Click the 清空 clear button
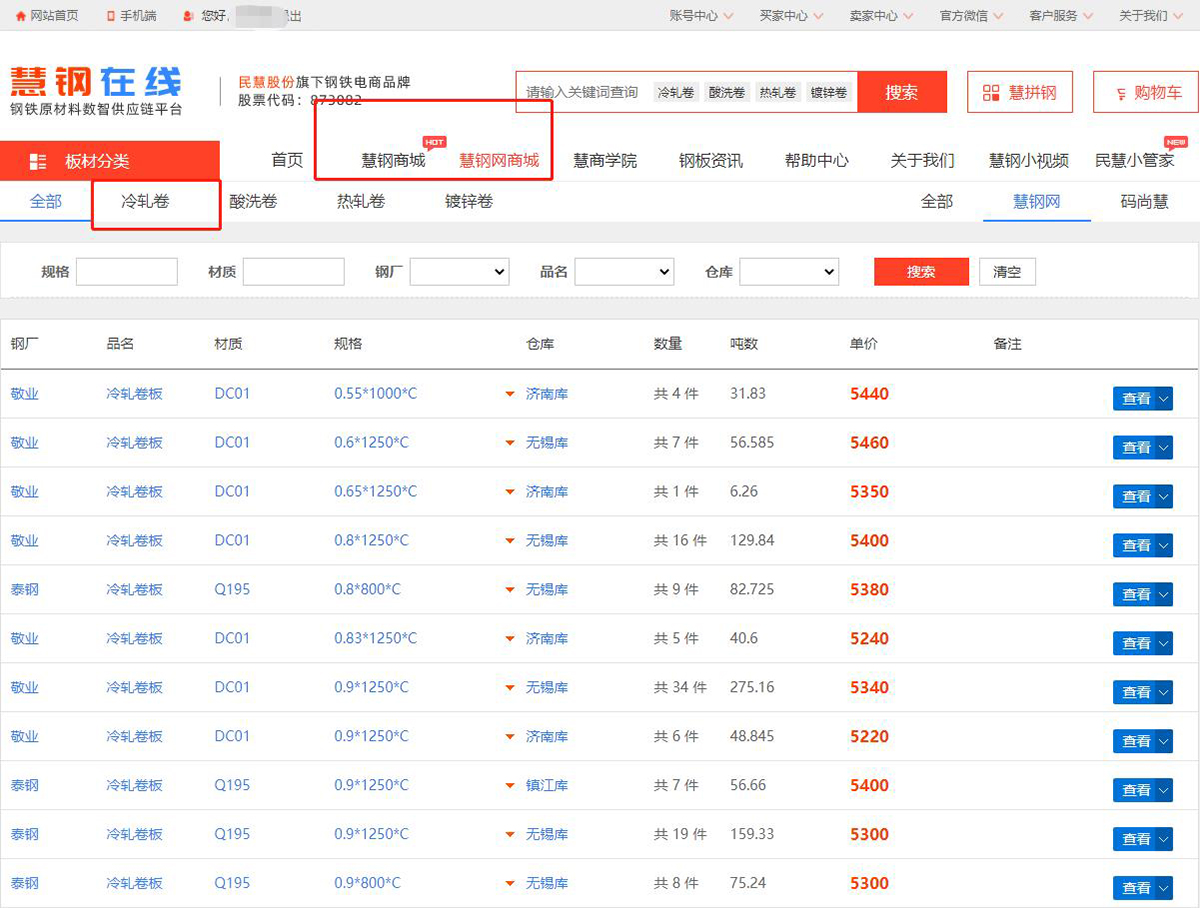This screenshot has height=908, width=1200. click(x=1007, y=272)
